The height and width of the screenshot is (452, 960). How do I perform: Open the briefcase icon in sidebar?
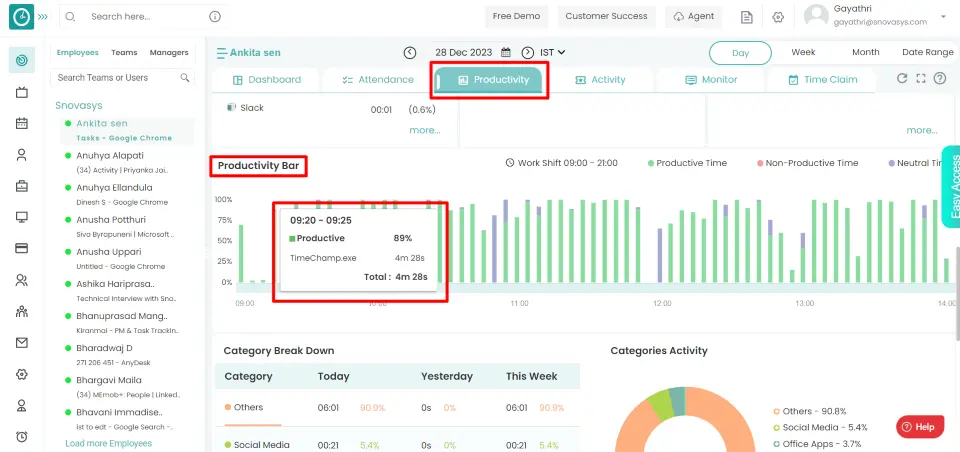click(x=21, y=187)
